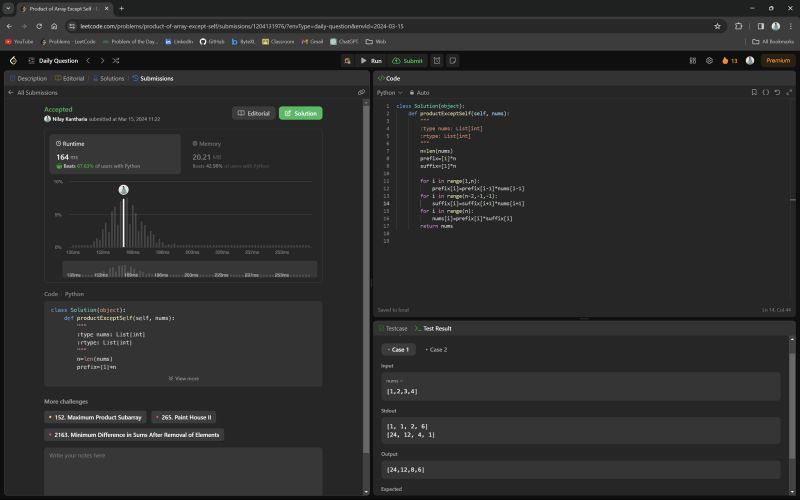The image size is (800, 500).
Task: Open the GitHub bookmark
Action: click(x=212, y=42)
